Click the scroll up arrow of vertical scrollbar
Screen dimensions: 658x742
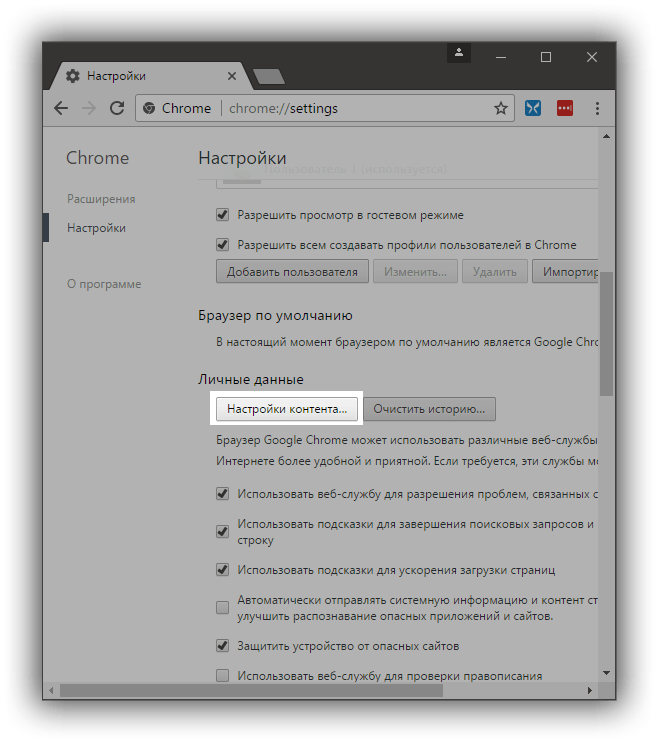click(606, 136)
